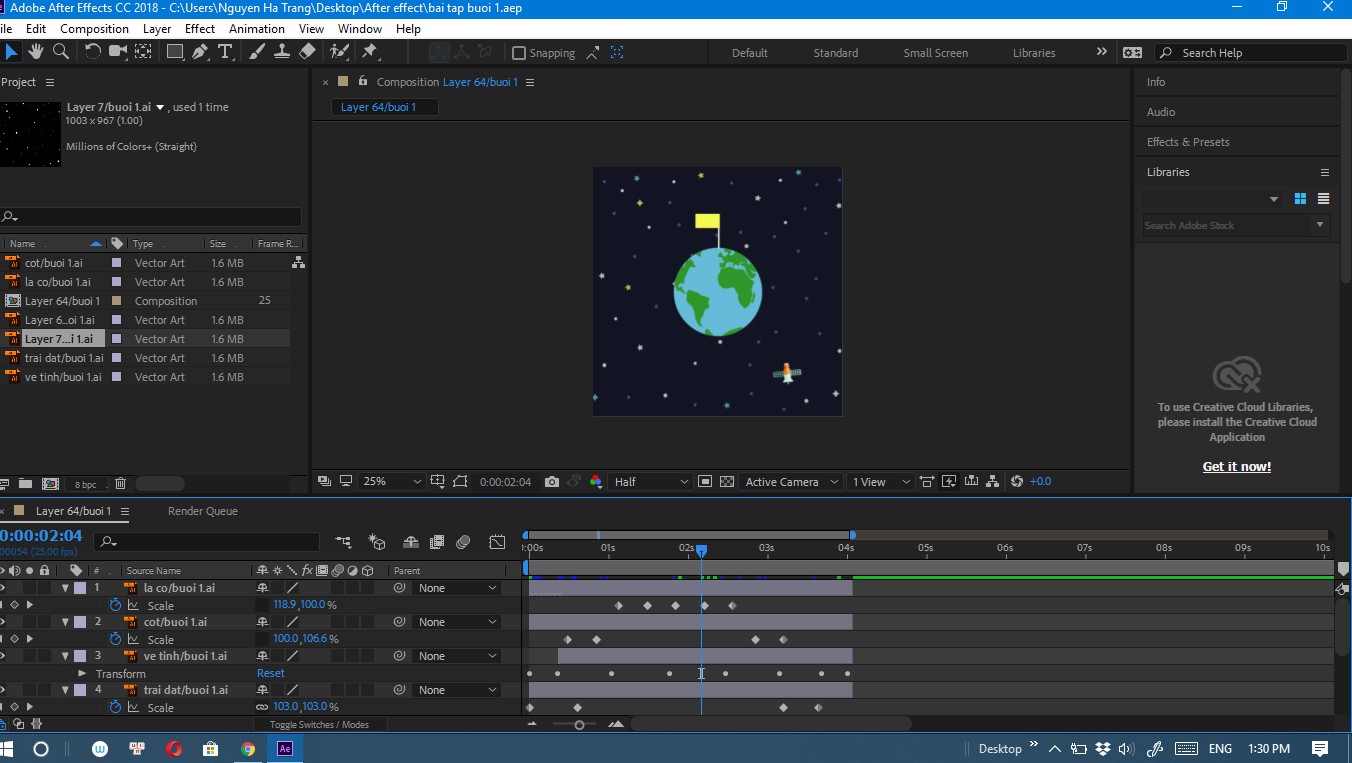Toggle constrain proportions link on trai dat Scale

coord(262,707)
